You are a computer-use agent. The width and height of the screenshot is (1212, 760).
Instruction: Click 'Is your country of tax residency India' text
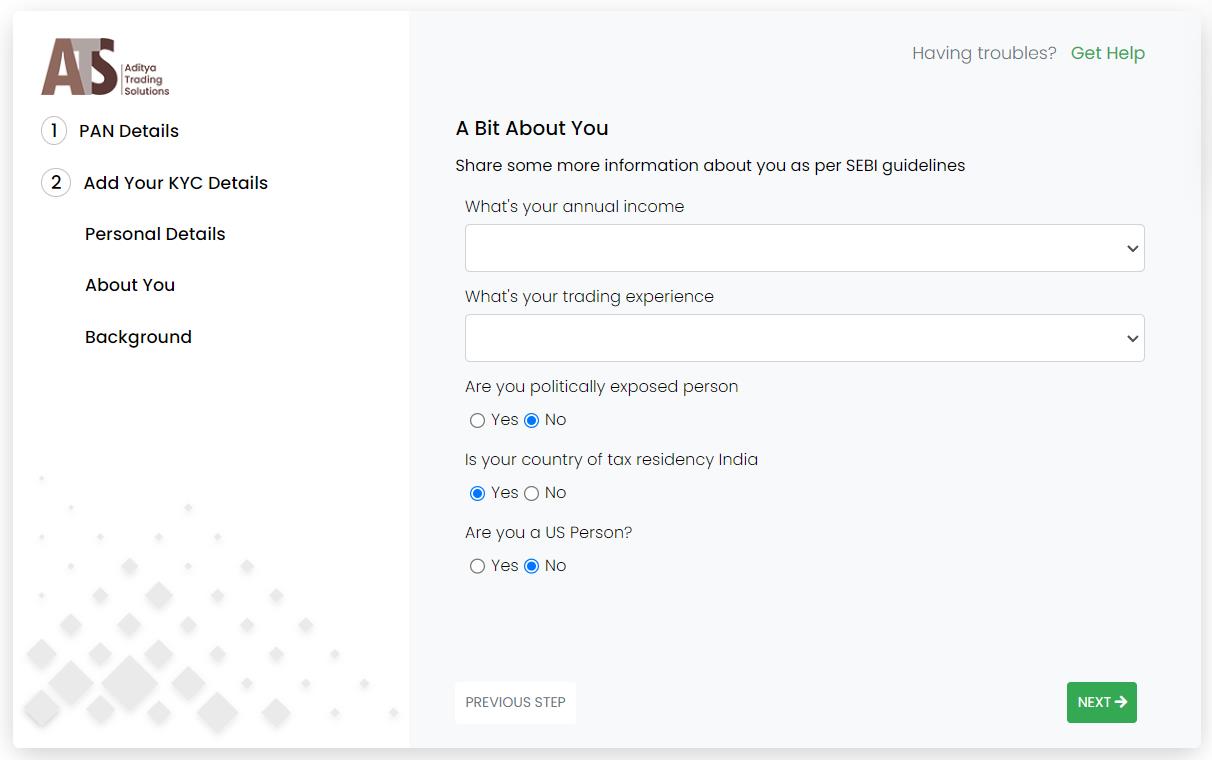pos(612,460)
